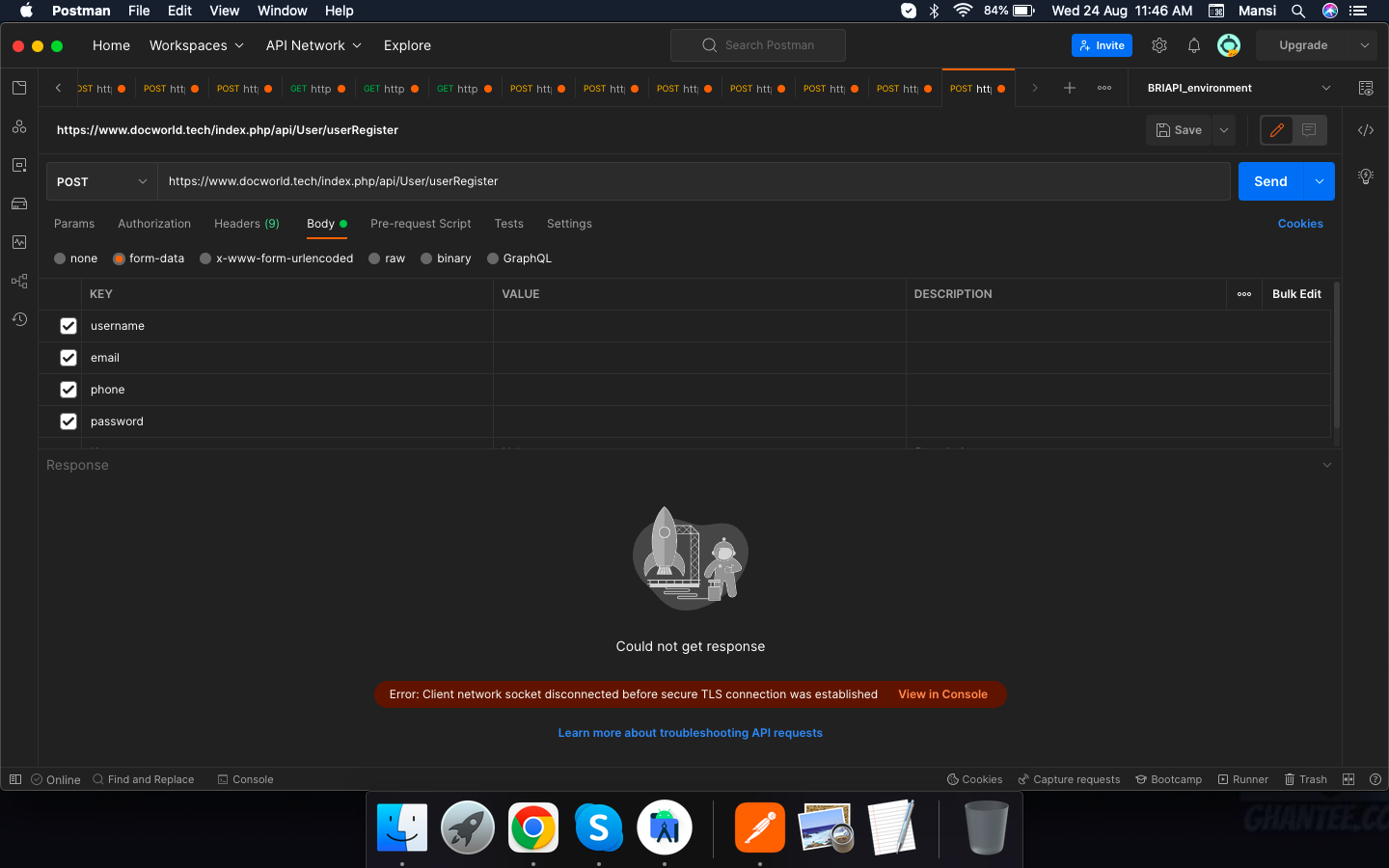Open the Pre-request Script tab

(421, 224)
